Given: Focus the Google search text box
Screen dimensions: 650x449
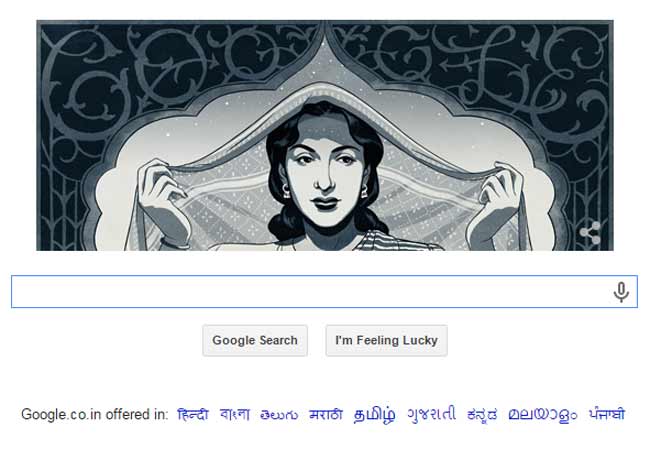Looking at the screenshot, I should click(x=324, y=291).
